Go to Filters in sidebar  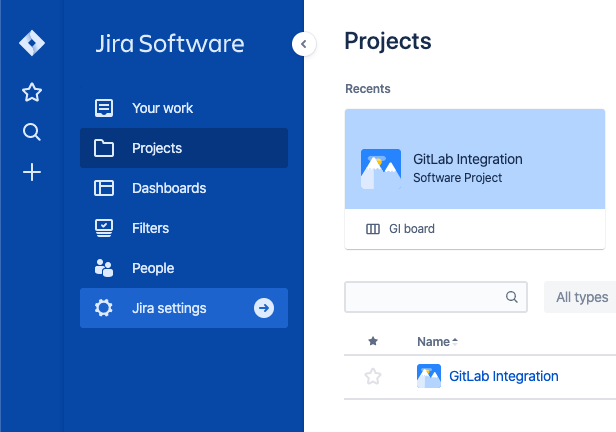[x=150, y=228]
